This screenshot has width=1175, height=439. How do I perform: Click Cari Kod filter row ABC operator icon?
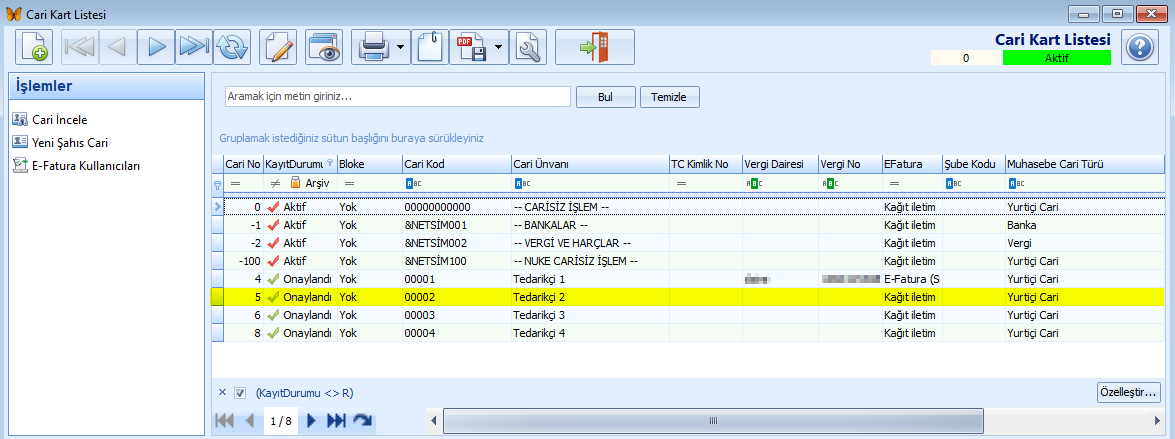click(414, 183)
